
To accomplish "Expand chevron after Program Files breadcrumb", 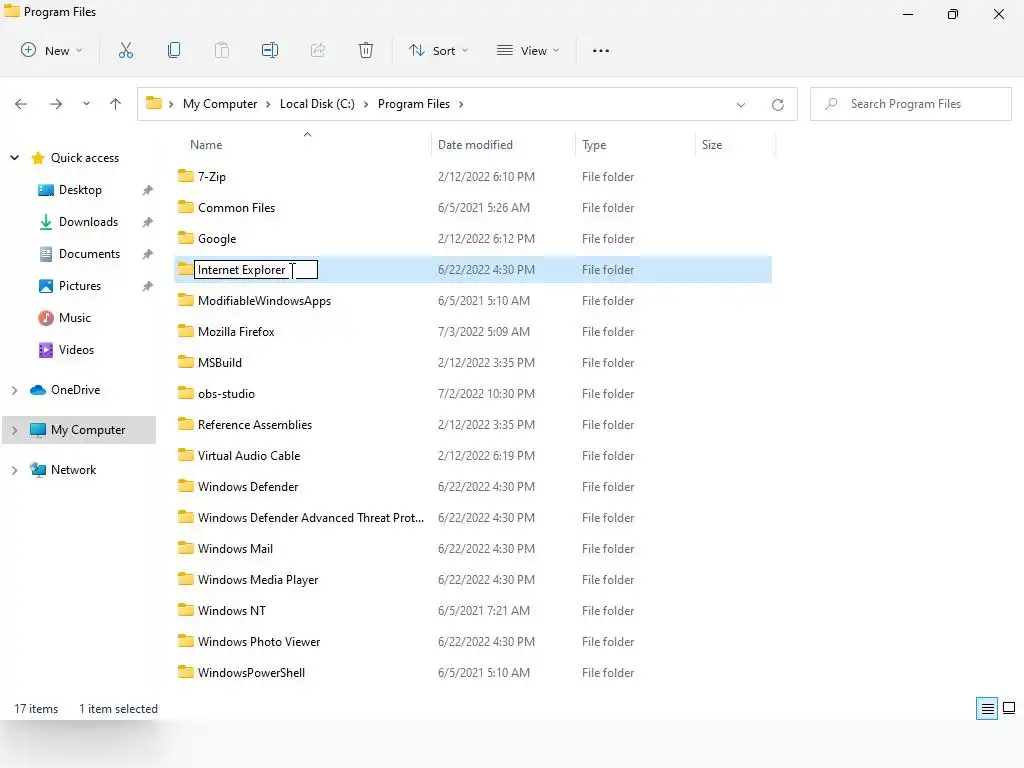I will pos(461,104).
